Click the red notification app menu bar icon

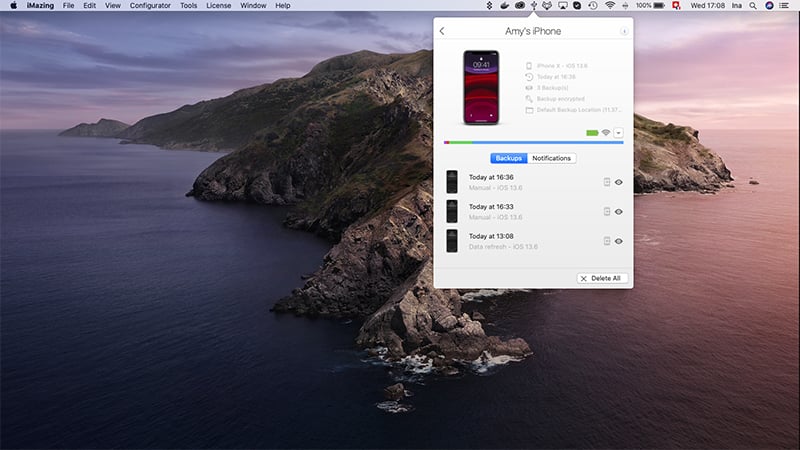tap(676, 6)
